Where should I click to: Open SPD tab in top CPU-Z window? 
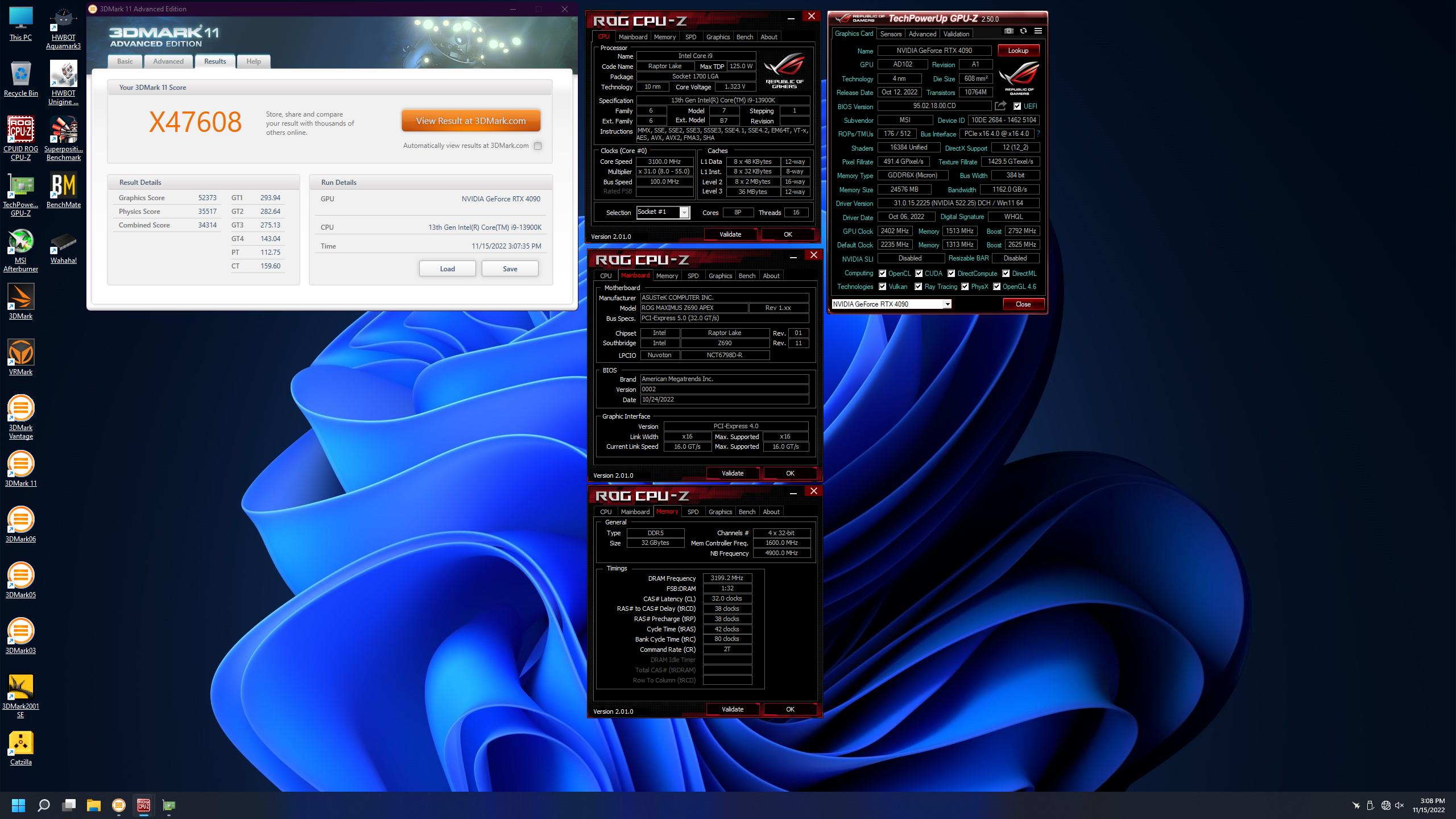point(690,37)
